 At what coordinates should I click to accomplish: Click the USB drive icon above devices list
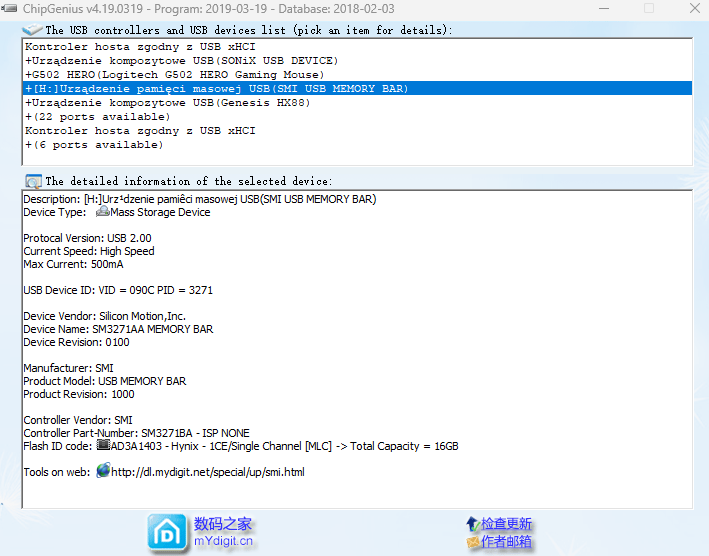(32, 30)
